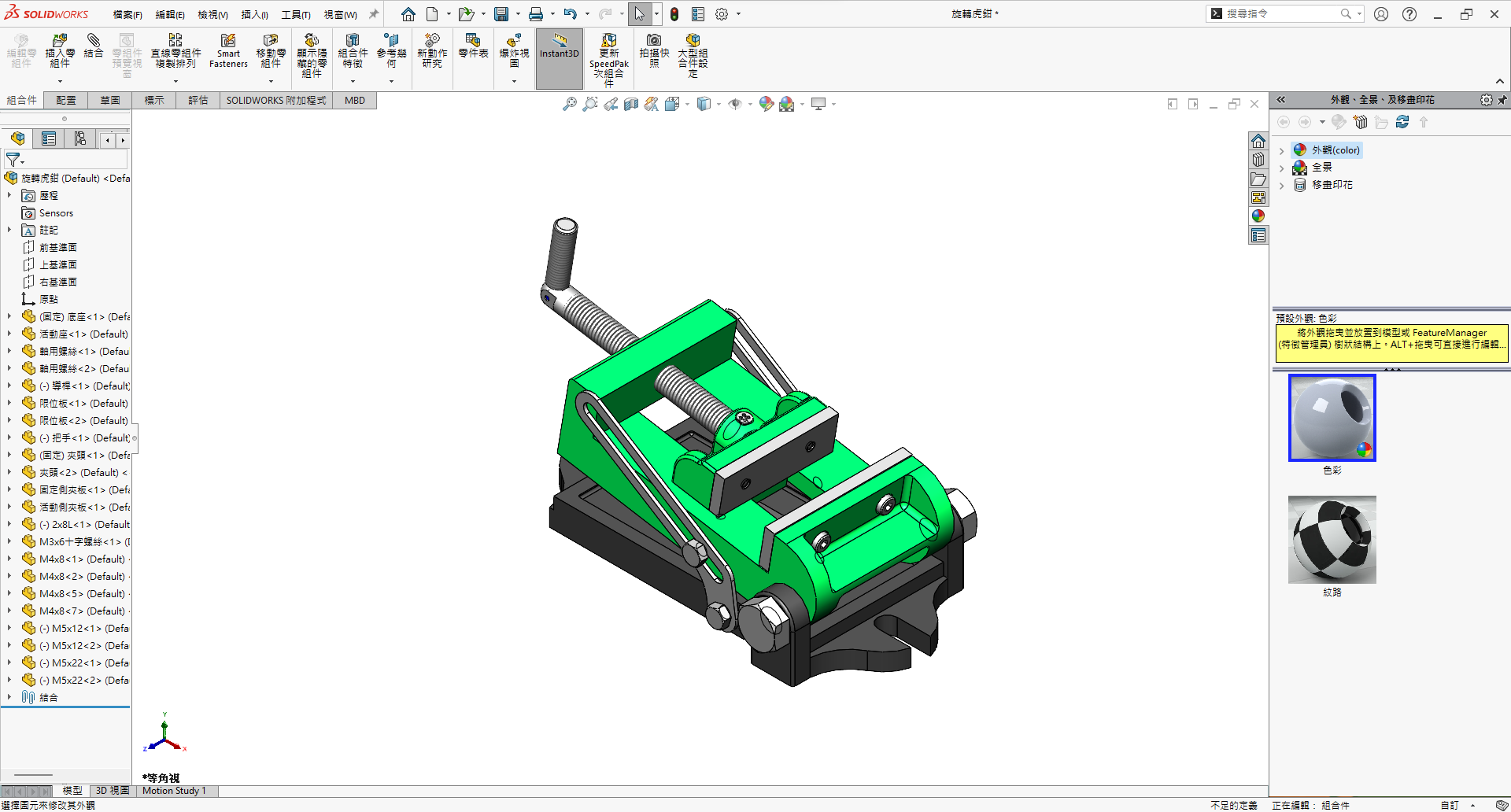This screenshot has height=812, width=1511.
Task: Expand 外觀(color) tree node
Action: click(x=1281, y=150)
